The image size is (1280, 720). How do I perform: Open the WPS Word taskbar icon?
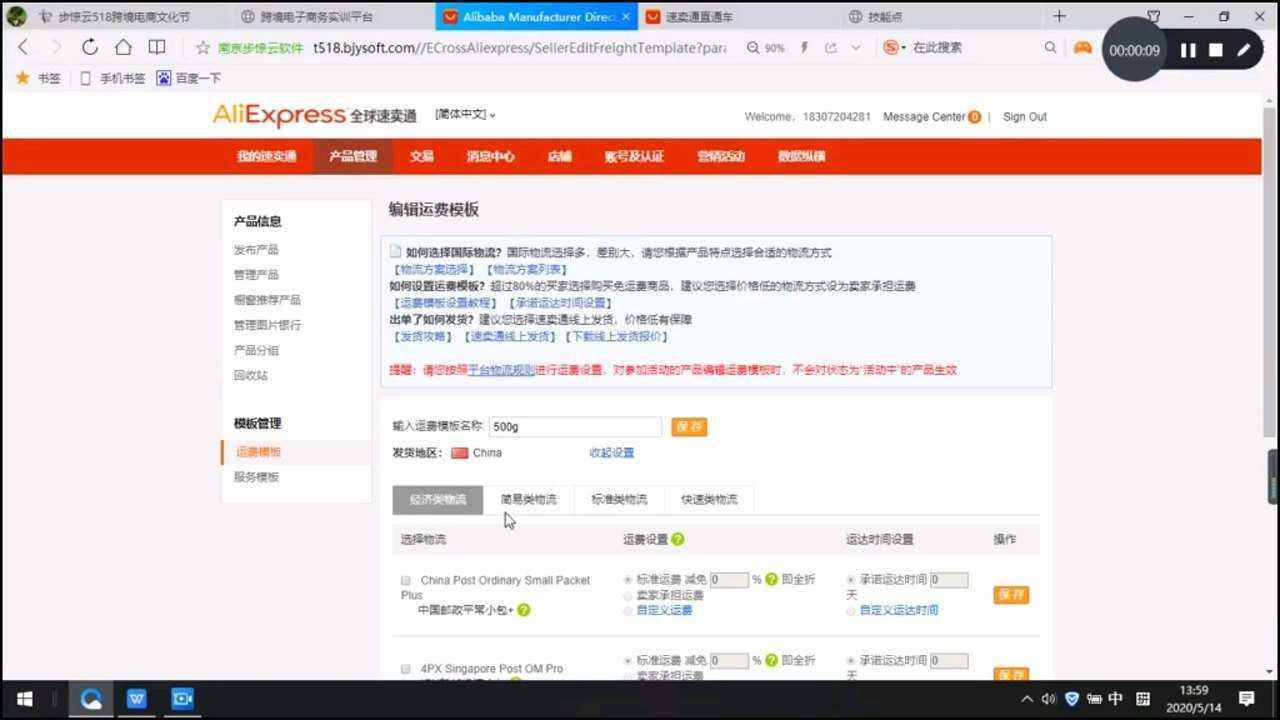tap(136, 698)
